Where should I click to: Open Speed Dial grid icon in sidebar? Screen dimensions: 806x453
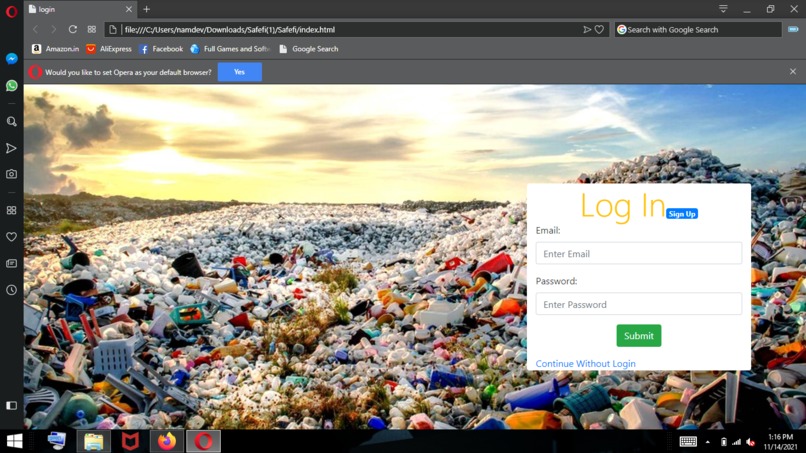[x=11, y=210]
